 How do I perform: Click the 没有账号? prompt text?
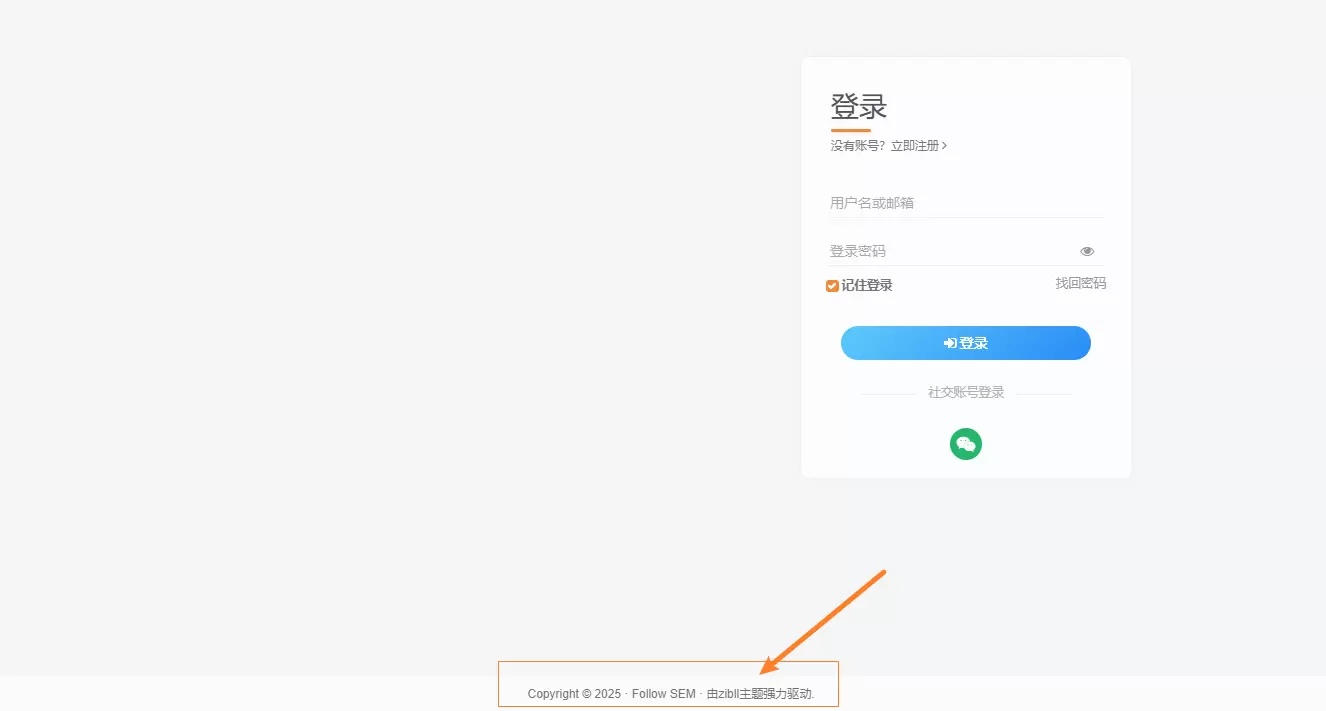(x=858, y=146)
